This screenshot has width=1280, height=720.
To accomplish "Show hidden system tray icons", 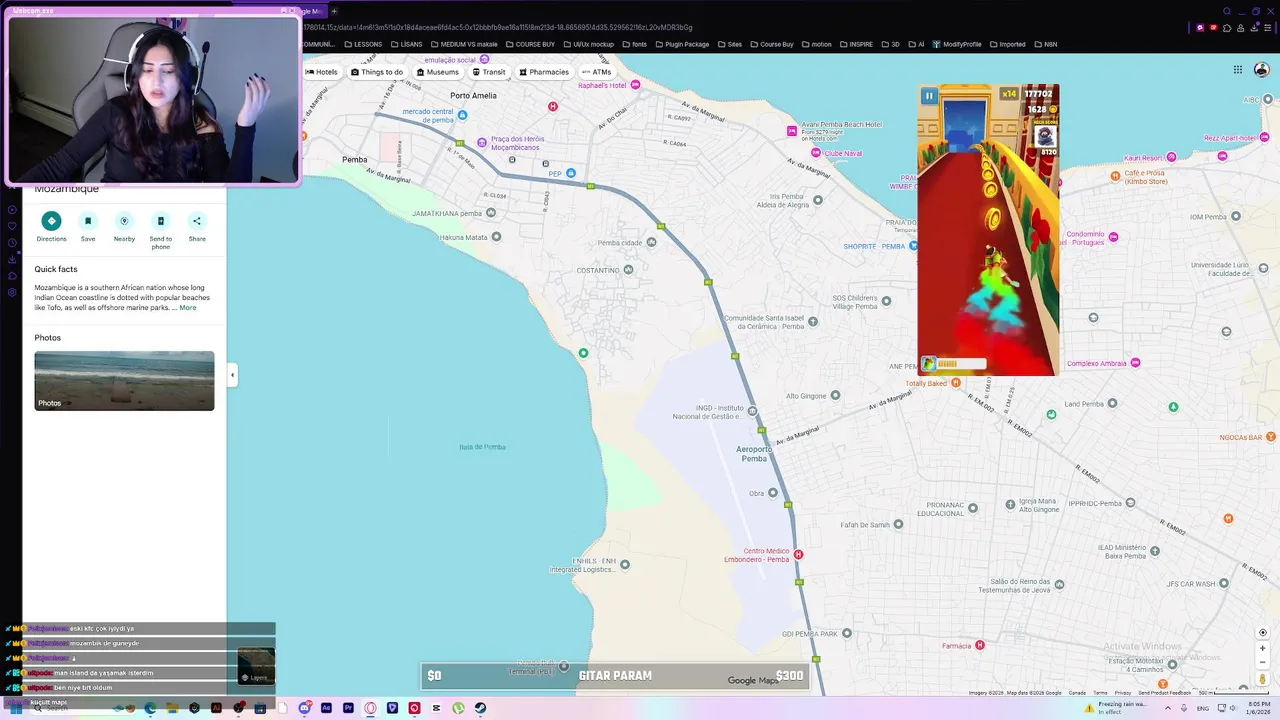I will [x=1167, y=708].
